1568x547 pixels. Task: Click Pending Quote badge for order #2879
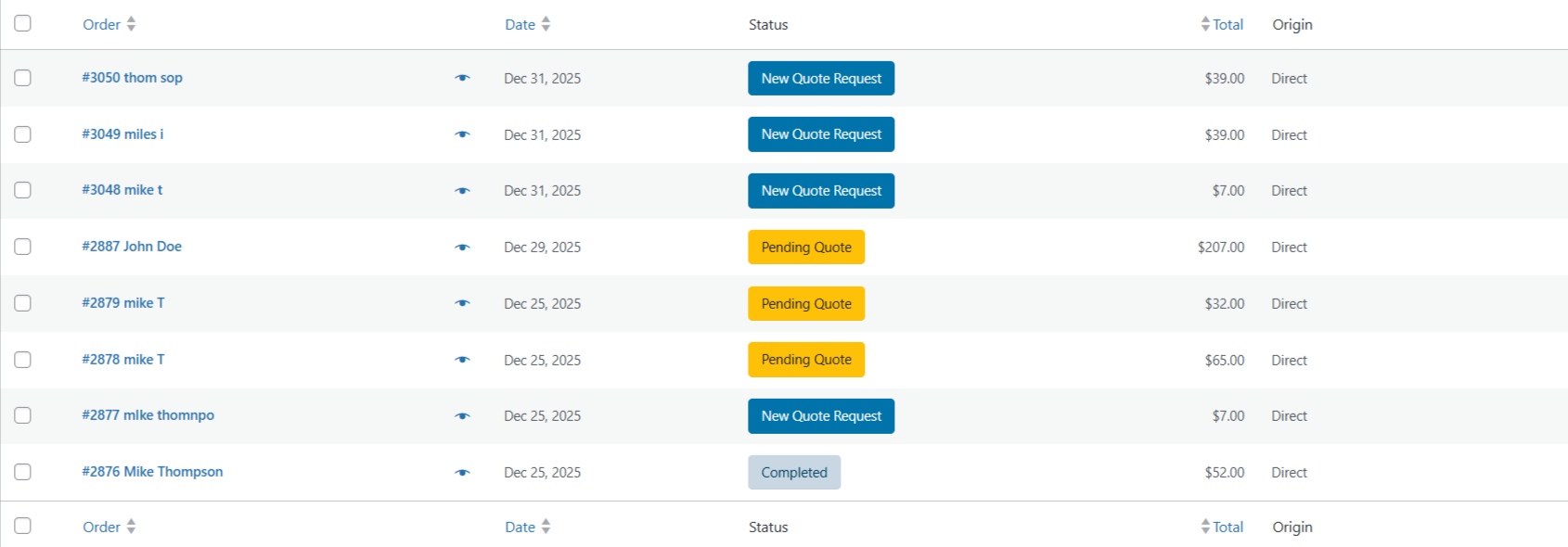coord(805,303)
